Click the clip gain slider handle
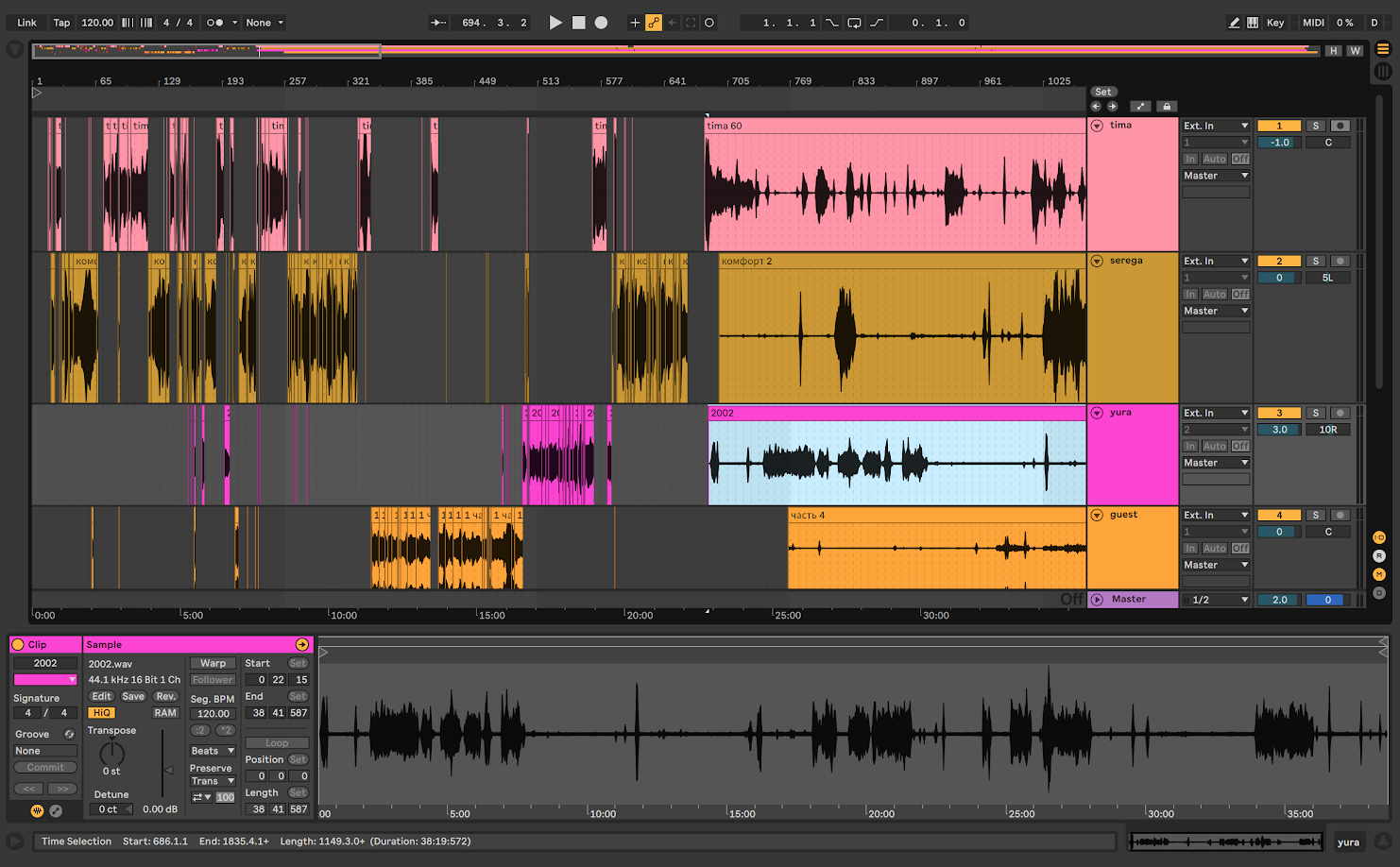The width and height of the screenshot is (1400, 867). click(168, 770)
